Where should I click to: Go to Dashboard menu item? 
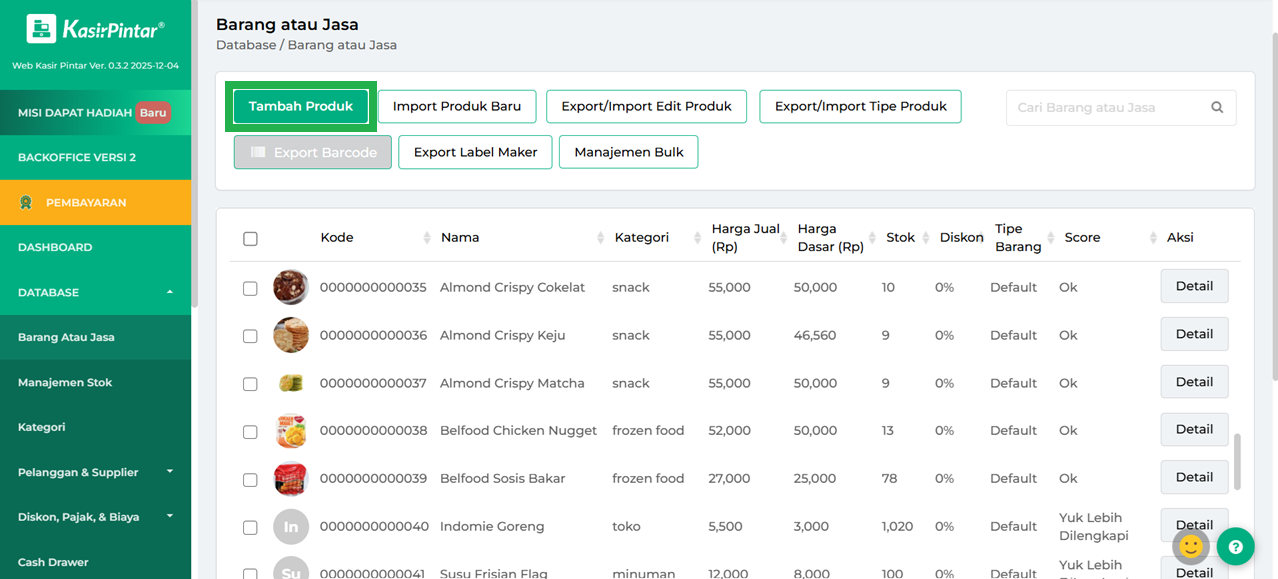tap(55, 247)
